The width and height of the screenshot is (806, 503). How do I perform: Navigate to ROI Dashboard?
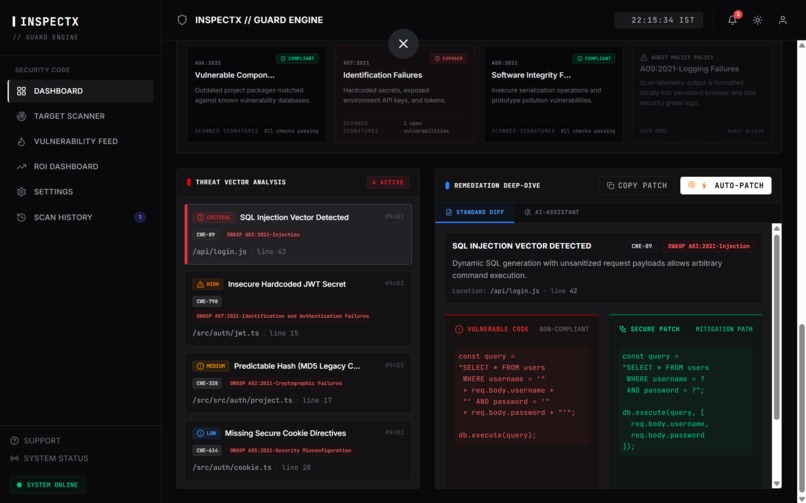[81, 166]
